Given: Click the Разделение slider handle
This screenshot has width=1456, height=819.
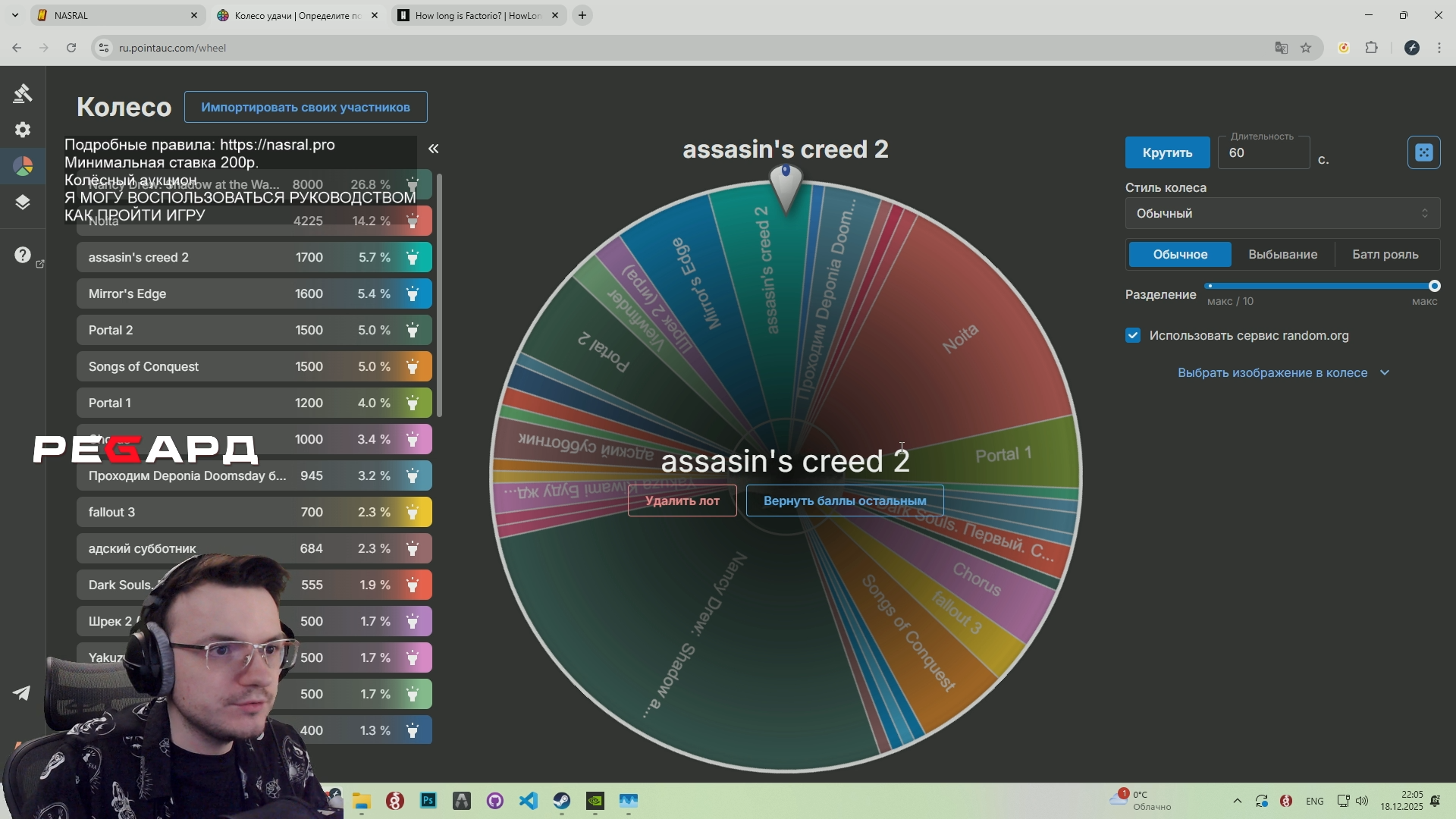Looking at the screenshot, I should 1434,287.
